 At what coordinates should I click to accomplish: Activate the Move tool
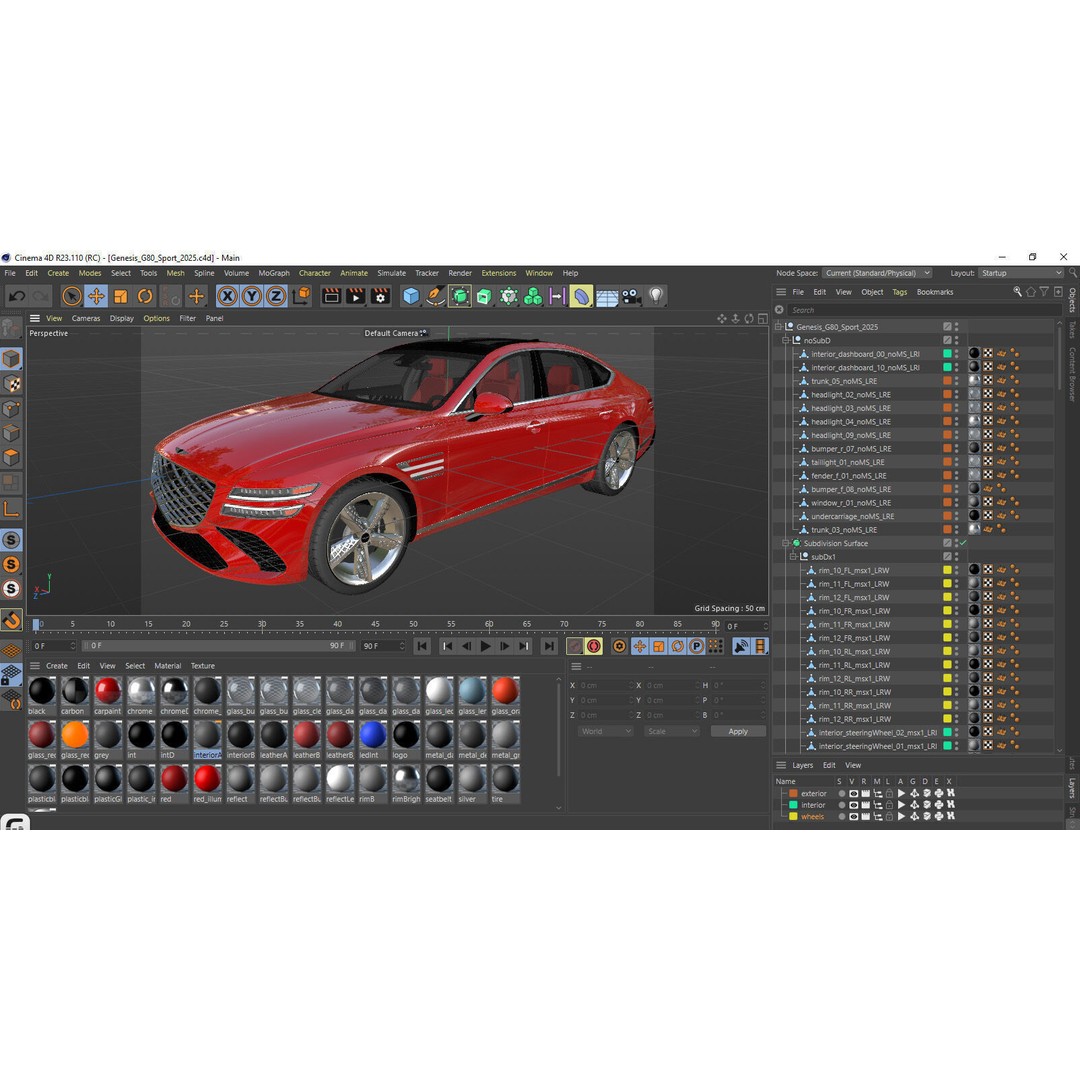(x=96, y=296)
